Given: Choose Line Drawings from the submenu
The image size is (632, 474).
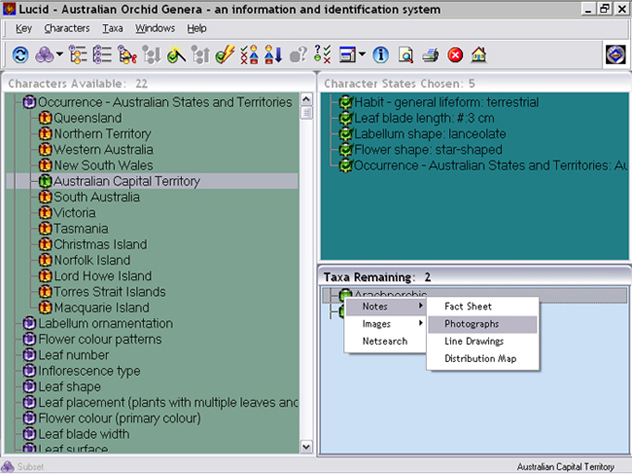Looking at the screenshot, I should (482, 341).
